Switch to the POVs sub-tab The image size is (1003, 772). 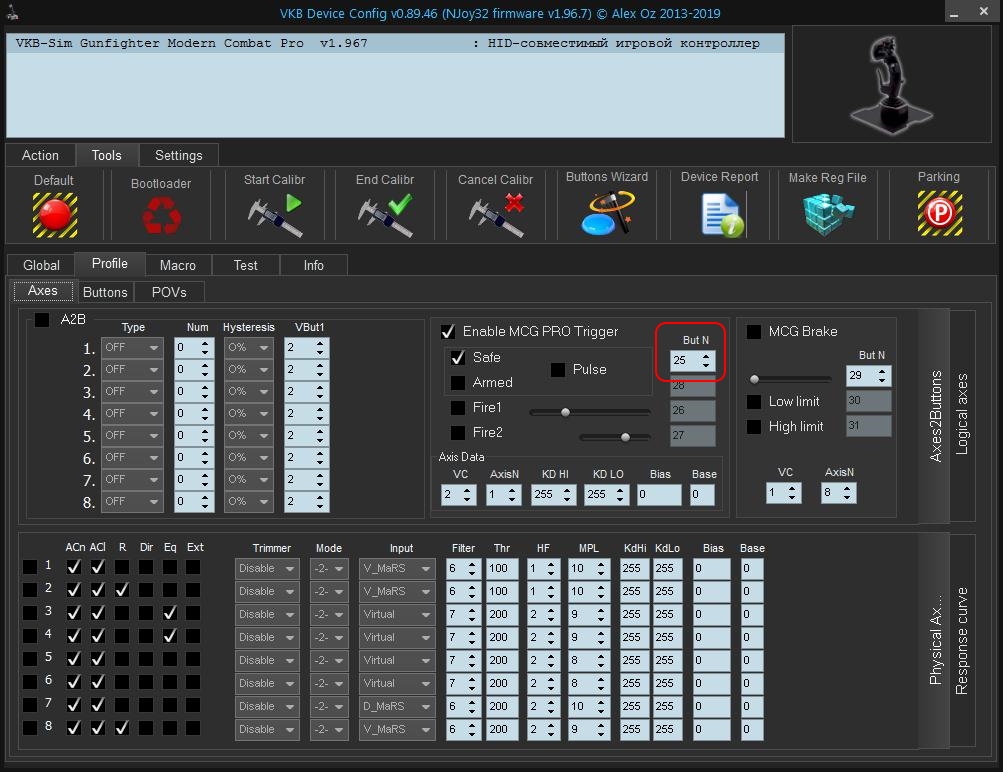(169, 292)
